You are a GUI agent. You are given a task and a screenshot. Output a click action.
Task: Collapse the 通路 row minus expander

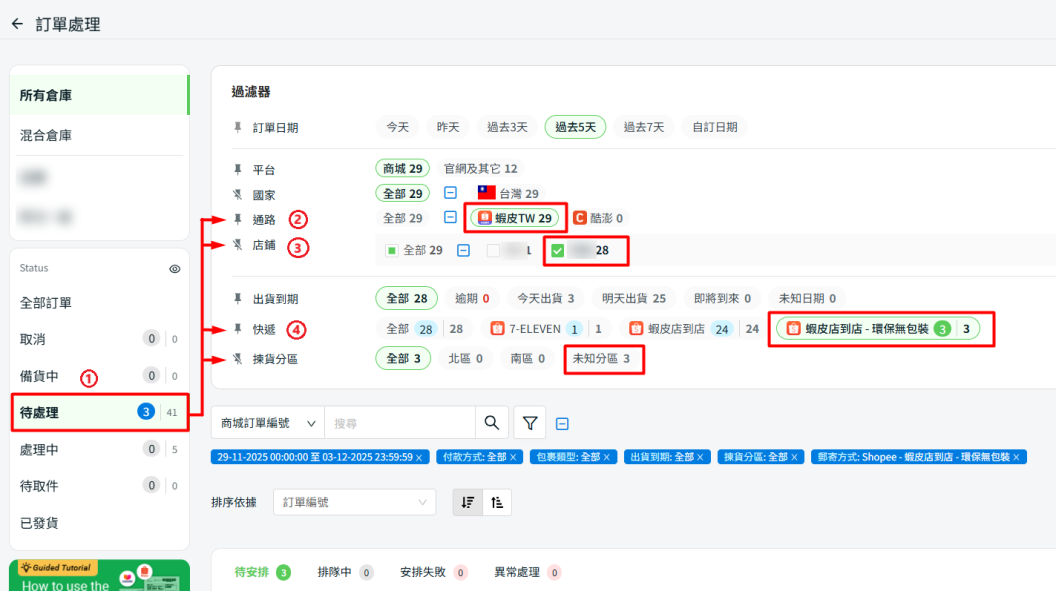pyautogui.click(x=450, y=218)
